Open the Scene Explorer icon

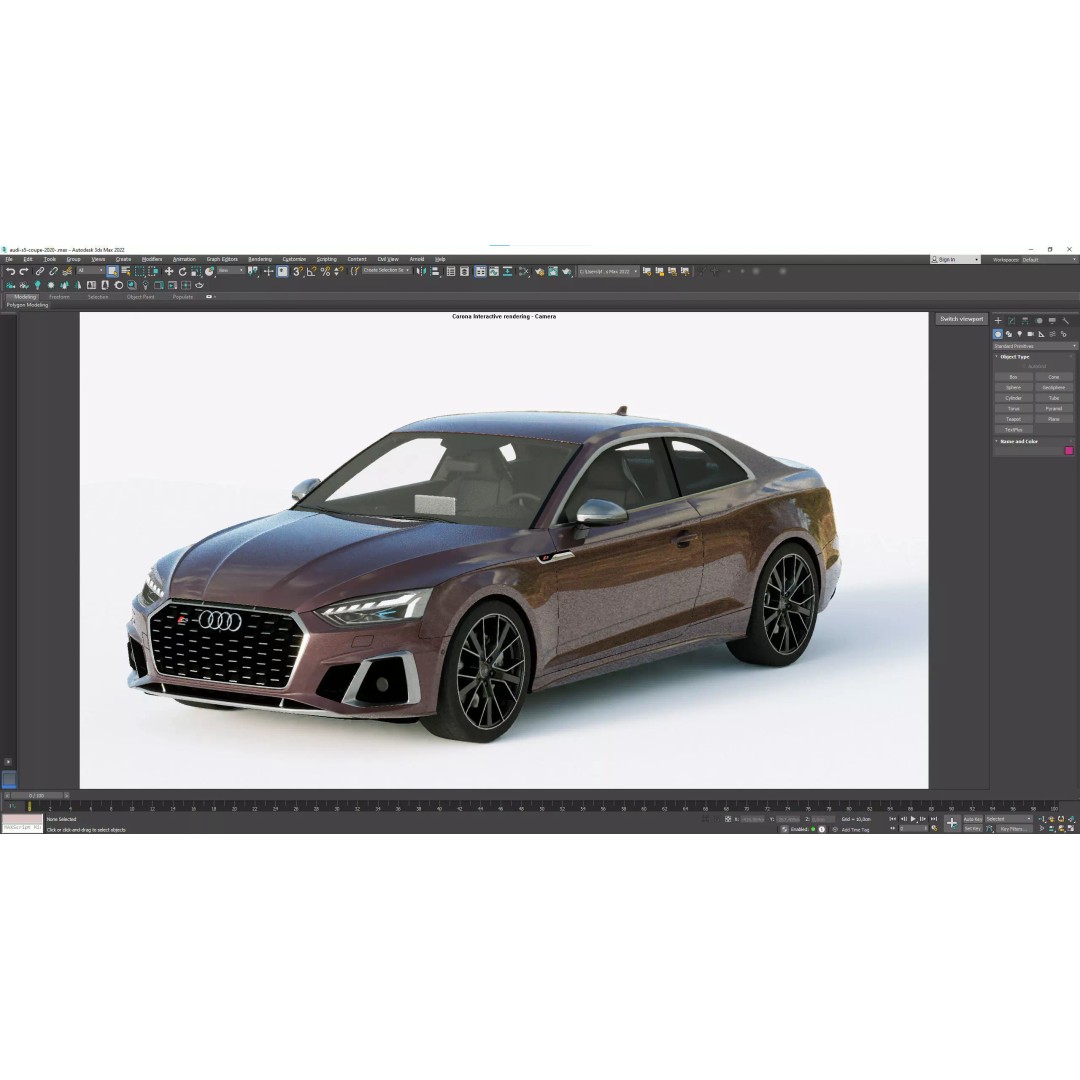tap(450, 271)
